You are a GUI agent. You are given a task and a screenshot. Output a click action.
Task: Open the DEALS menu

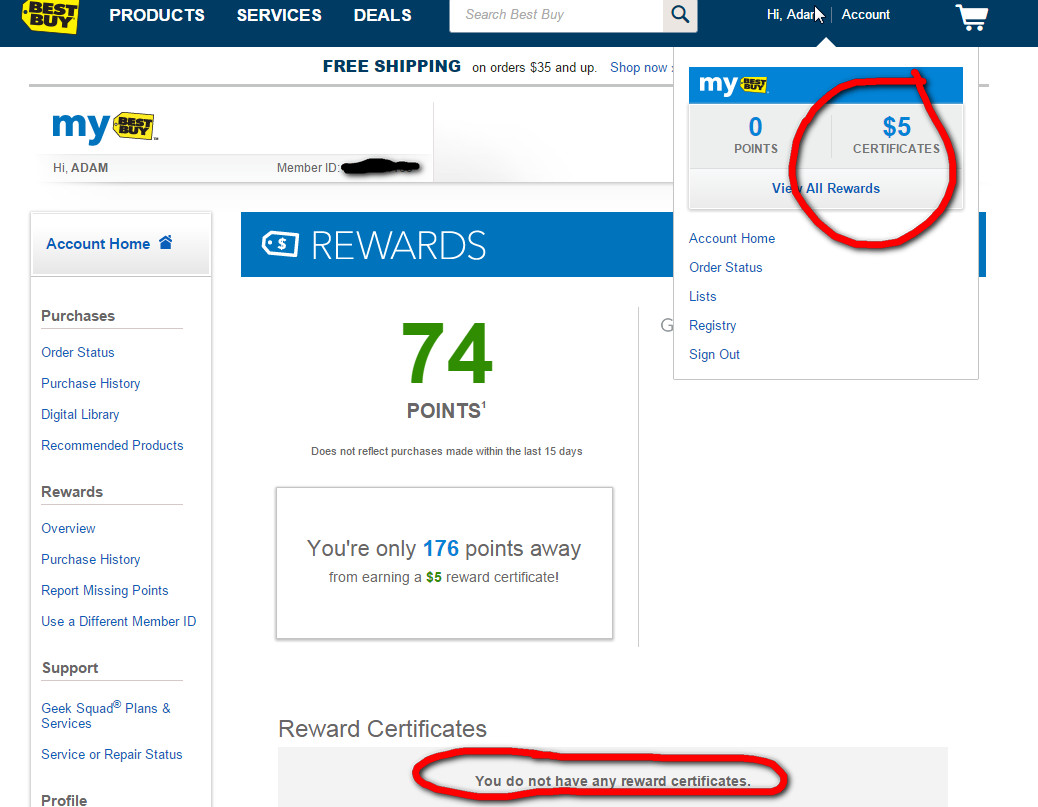[x=383, y=15]
